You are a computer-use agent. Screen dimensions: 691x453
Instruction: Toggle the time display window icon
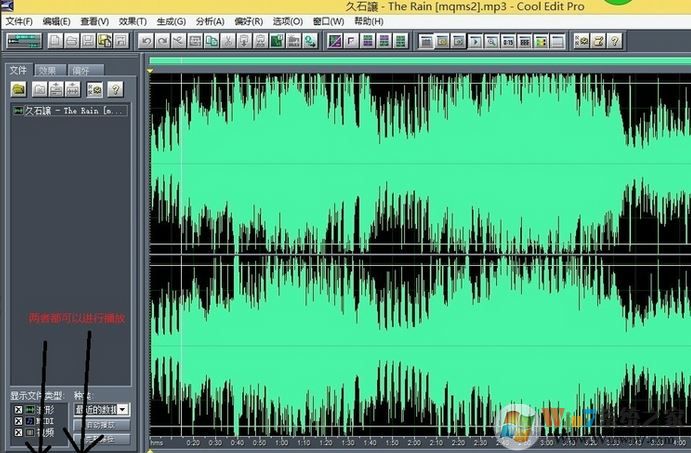click(508, 41)
